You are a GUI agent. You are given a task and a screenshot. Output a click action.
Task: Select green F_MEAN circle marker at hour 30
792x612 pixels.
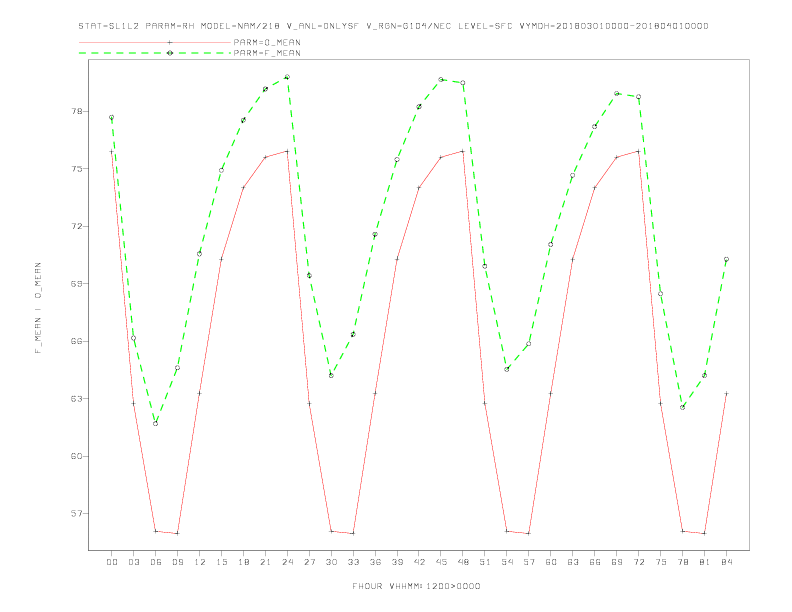point(331,375)
